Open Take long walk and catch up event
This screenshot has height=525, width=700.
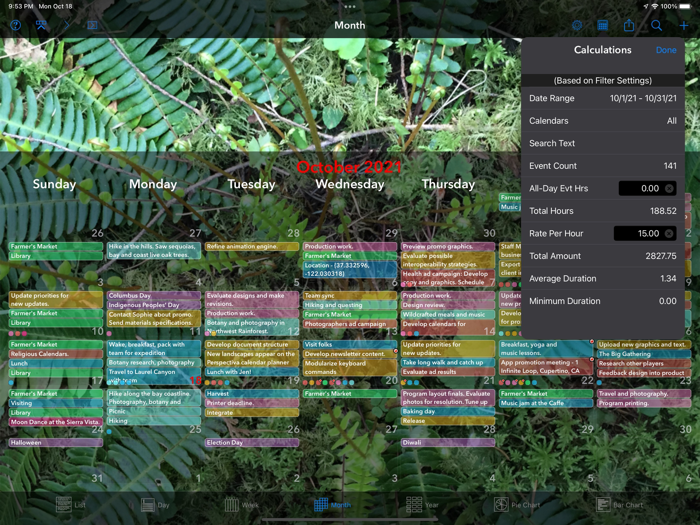(x=448, y=362)
